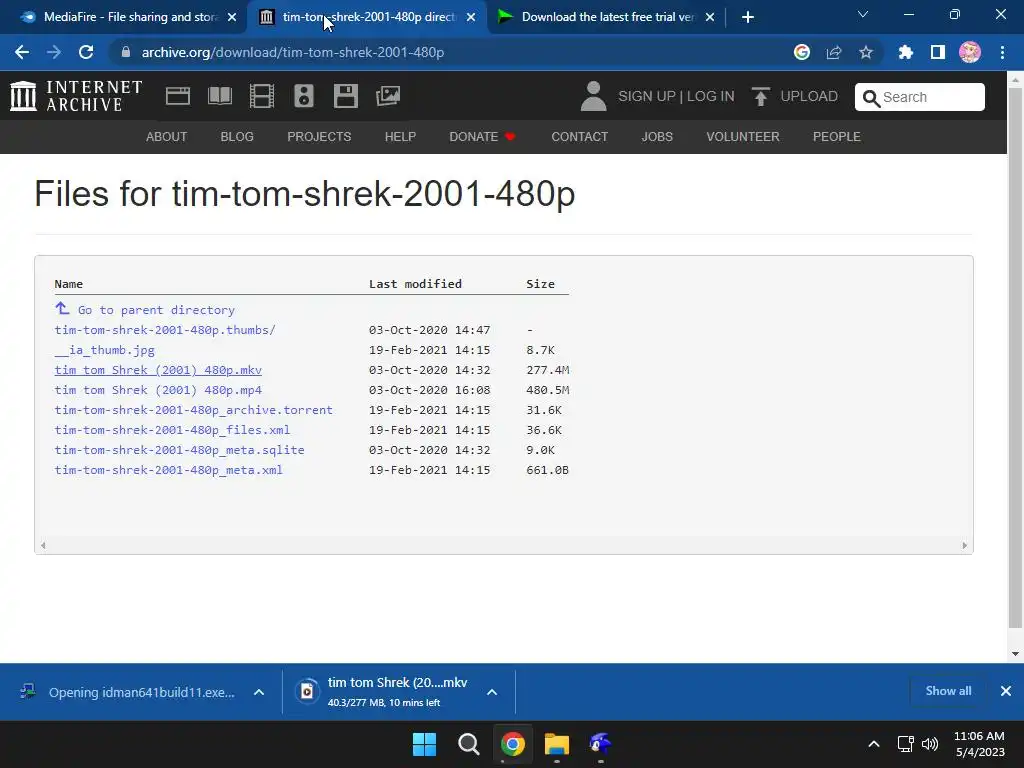Screen dimensions: 1024x768
Task: Click UPLOAD link text
Action: [809, 97]
